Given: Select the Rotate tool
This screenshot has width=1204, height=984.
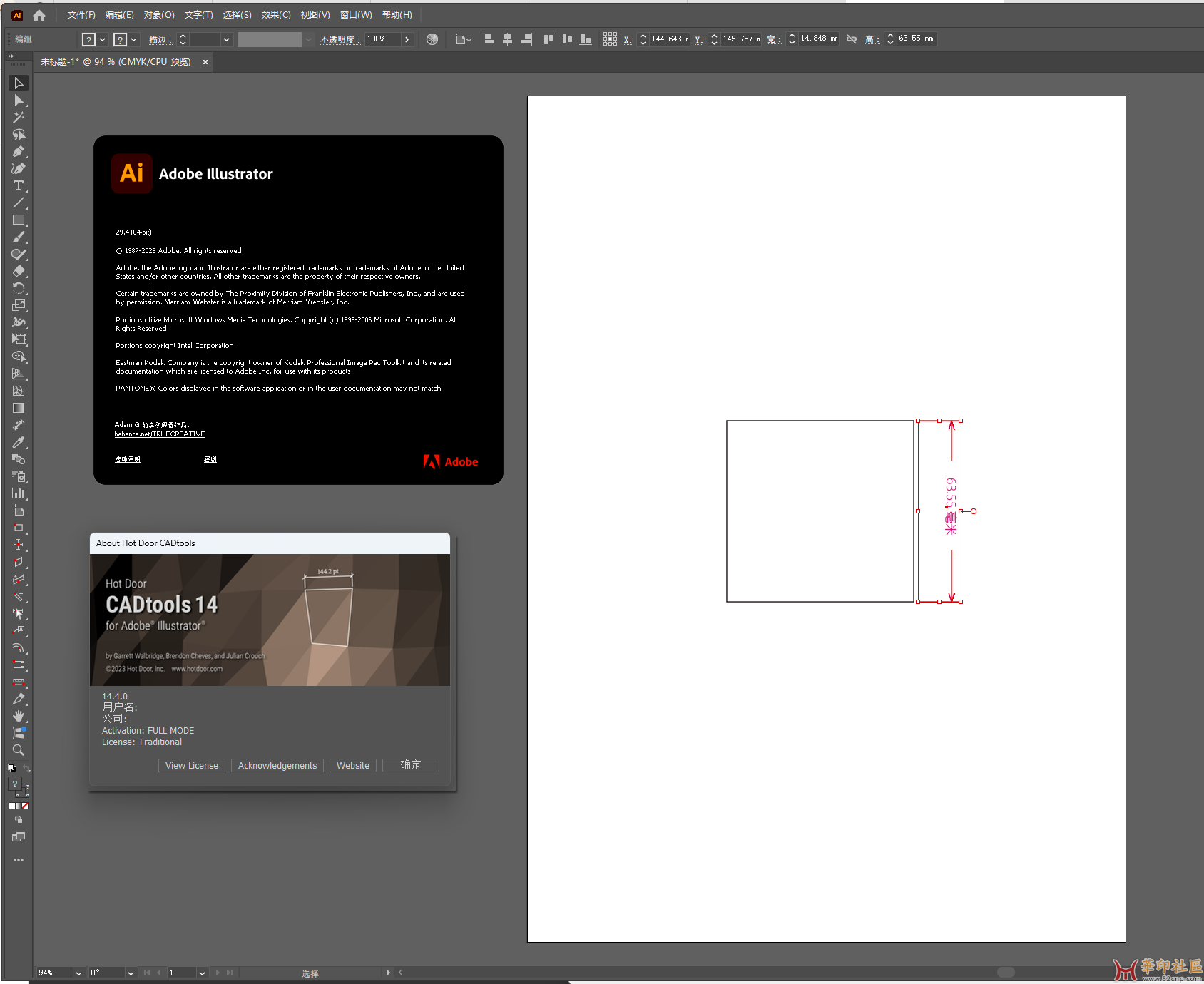Looking at the screenshot, I should tap(19, 289).
